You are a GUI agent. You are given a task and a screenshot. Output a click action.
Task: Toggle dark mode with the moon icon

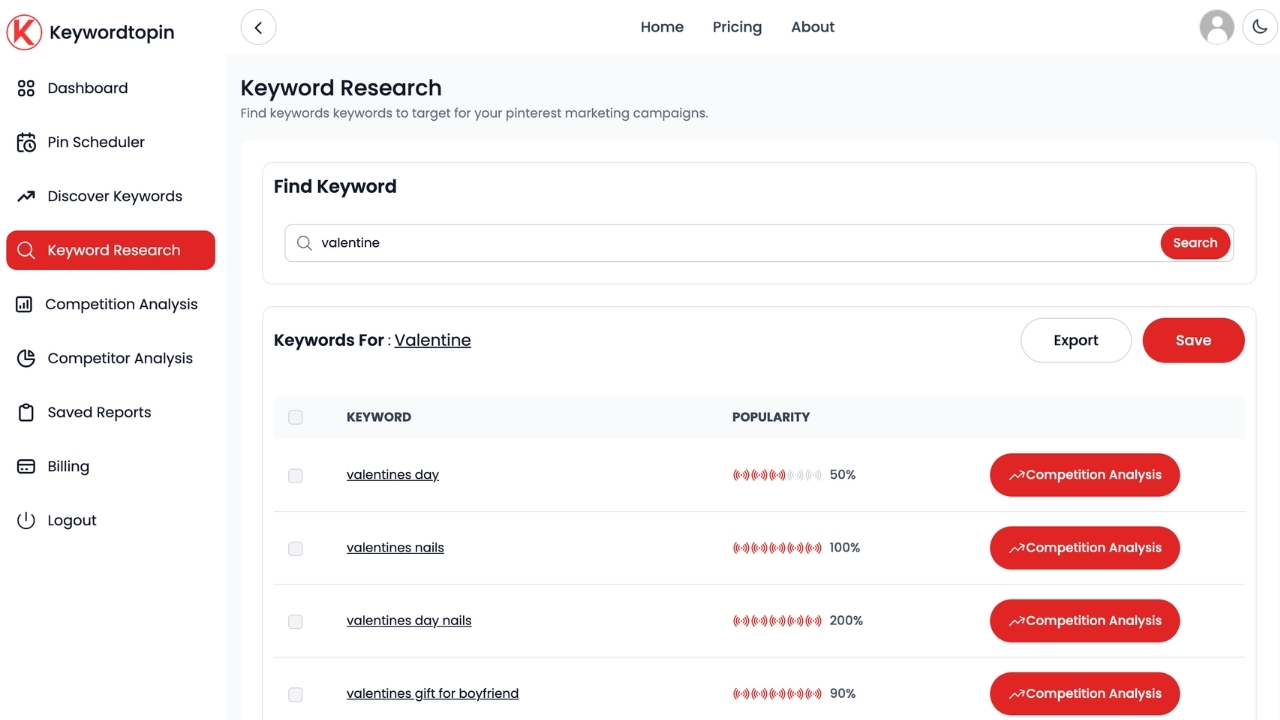coord(1260,27)
